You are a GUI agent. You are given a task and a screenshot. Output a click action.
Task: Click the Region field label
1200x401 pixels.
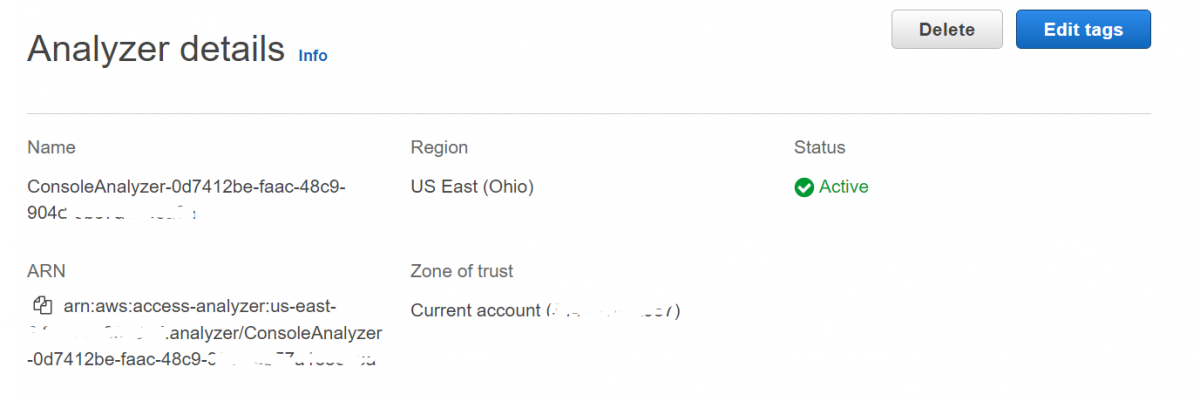(439, 148)
